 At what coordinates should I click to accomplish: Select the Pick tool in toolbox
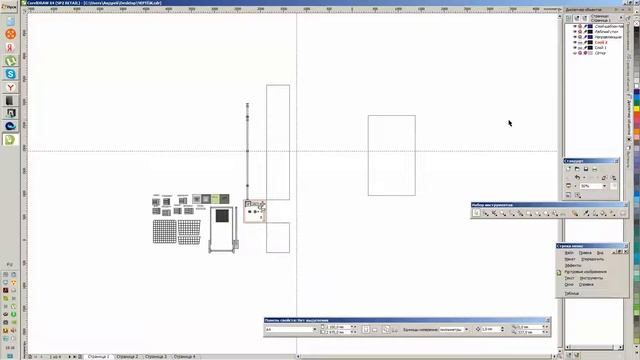[x=476, y=213]
